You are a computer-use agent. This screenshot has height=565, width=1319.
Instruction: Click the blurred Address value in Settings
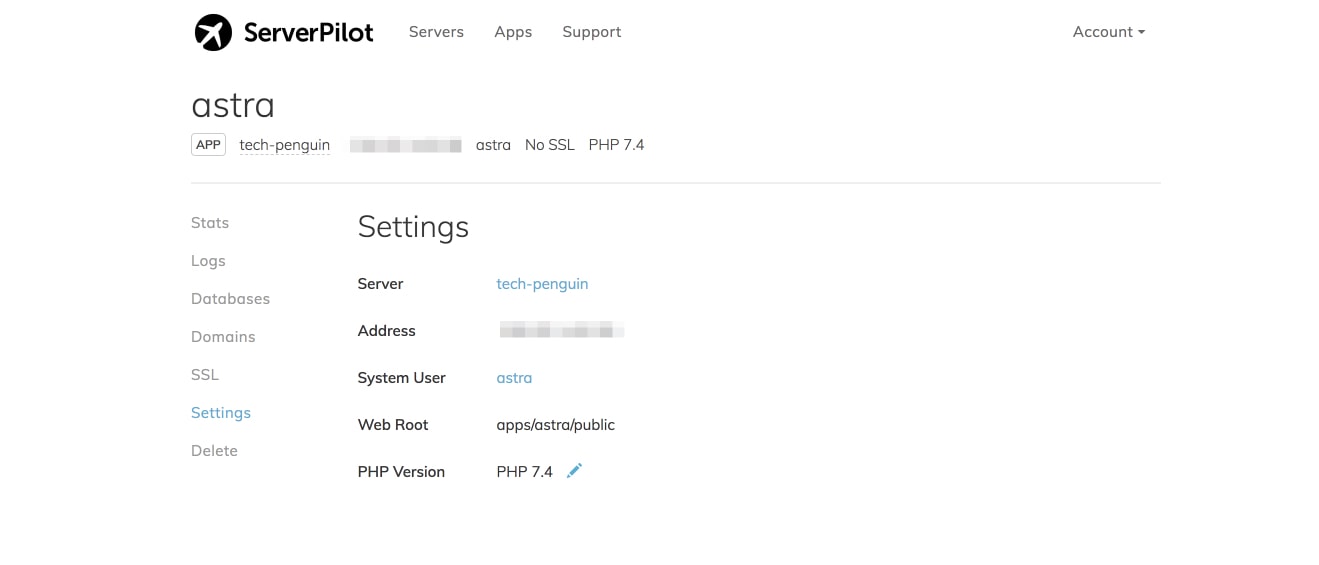click(561, 330)
